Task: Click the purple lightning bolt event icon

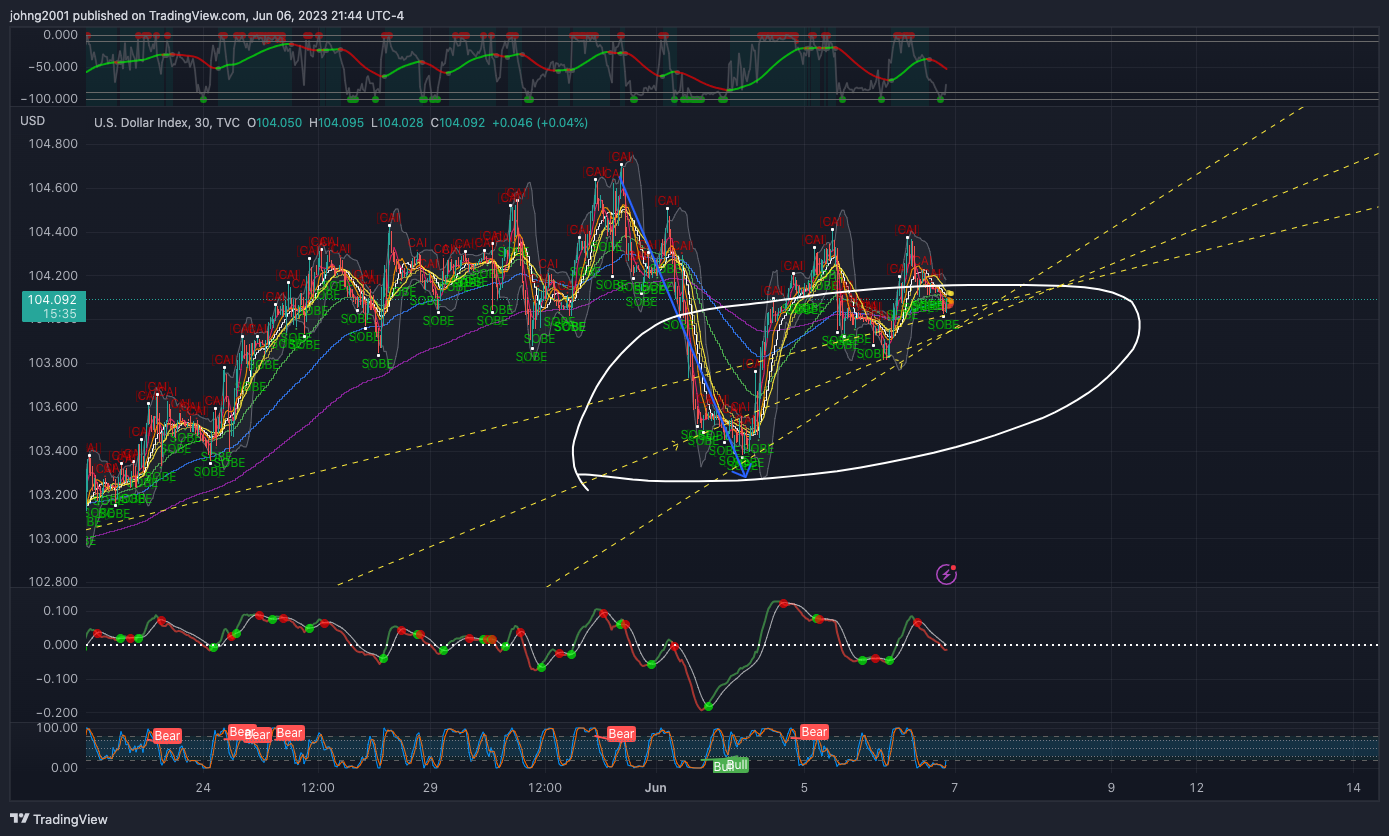Action: 946,574
